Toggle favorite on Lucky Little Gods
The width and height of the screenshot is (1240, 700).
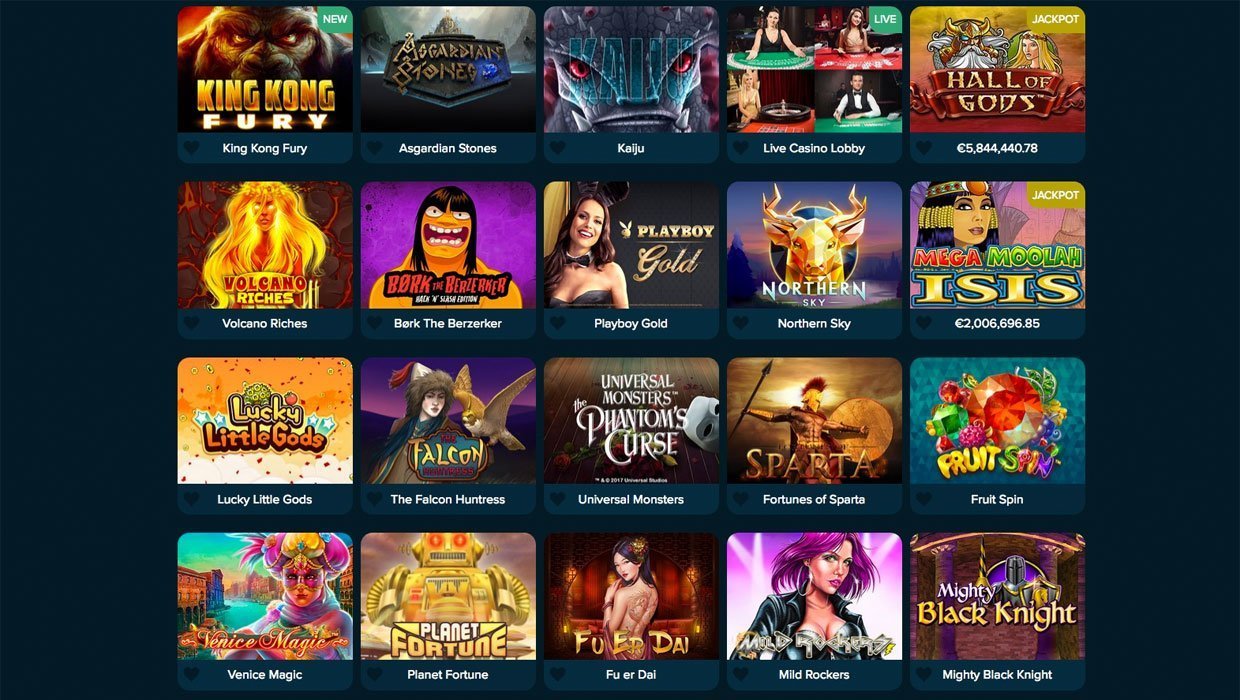pyautogui.click(x=192, y=499)
